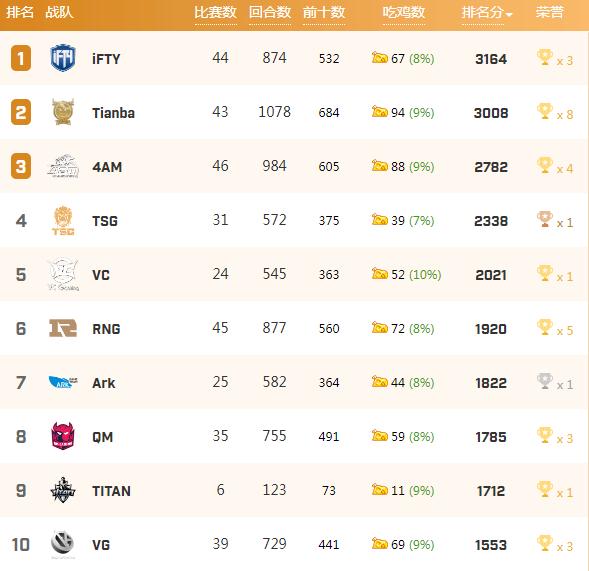
Task: Click the TSG team logo
Action: point(63,220)
